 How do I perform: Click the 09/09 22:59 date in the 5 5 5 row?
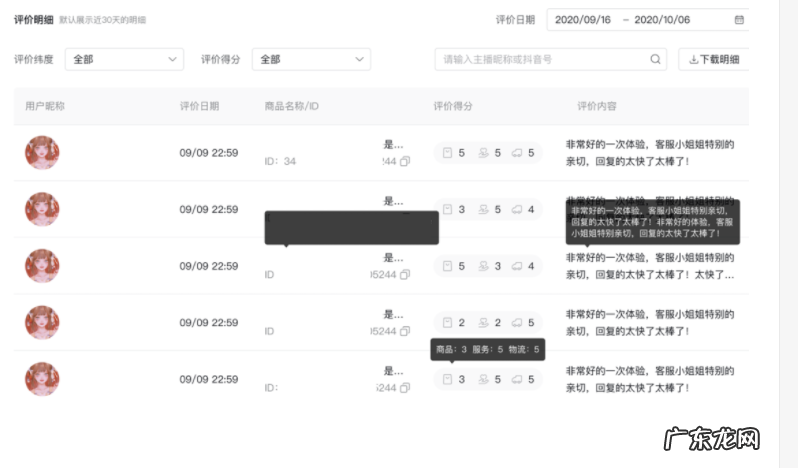pos(209,153)
